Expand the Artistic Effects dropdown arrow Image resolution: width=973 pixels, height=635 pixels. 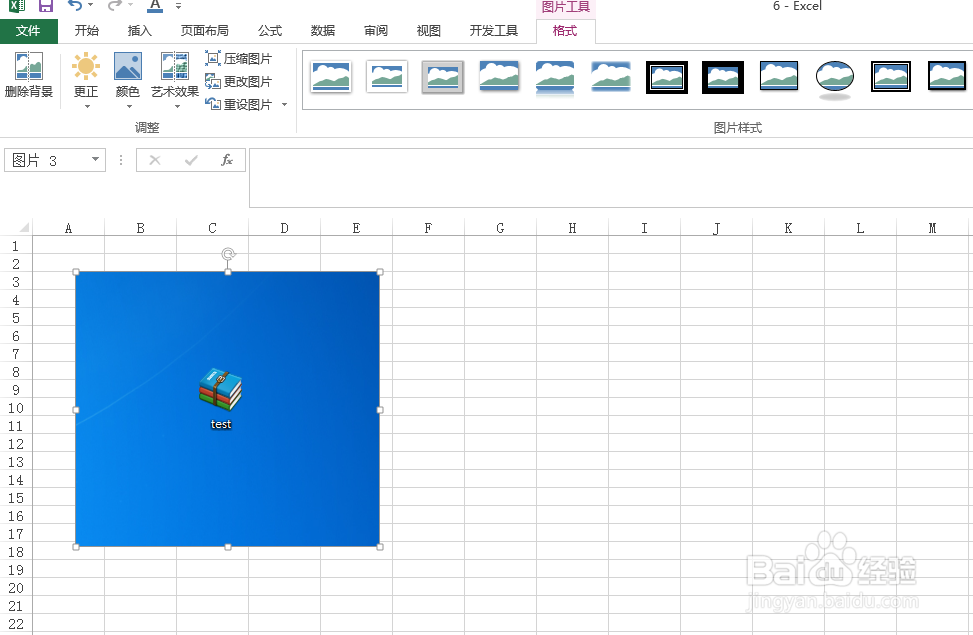[x=177, y=107]
